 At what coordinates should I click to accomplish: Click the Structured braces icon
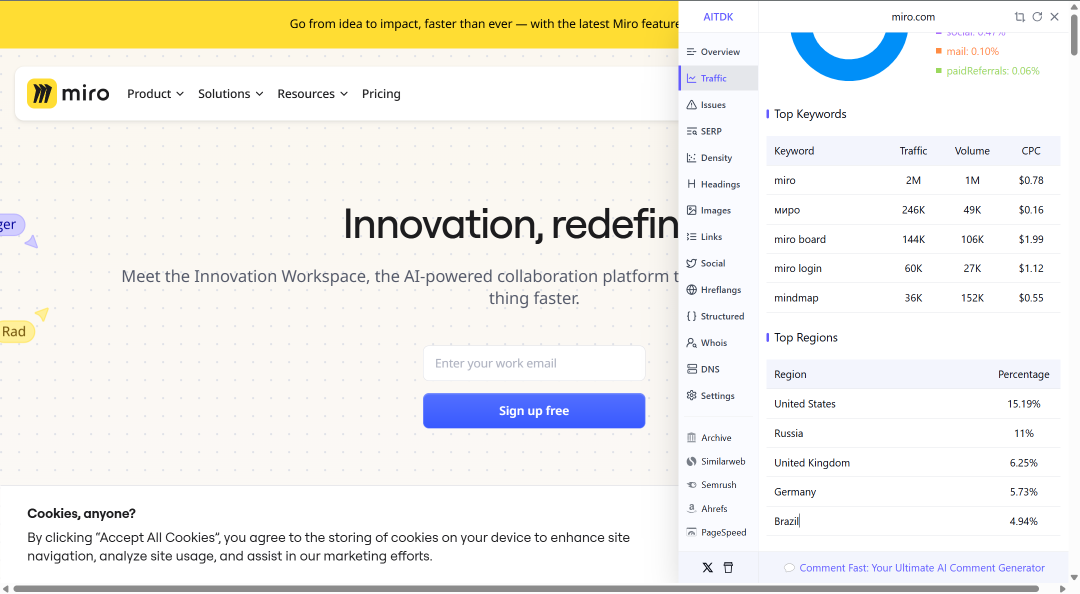692,316
